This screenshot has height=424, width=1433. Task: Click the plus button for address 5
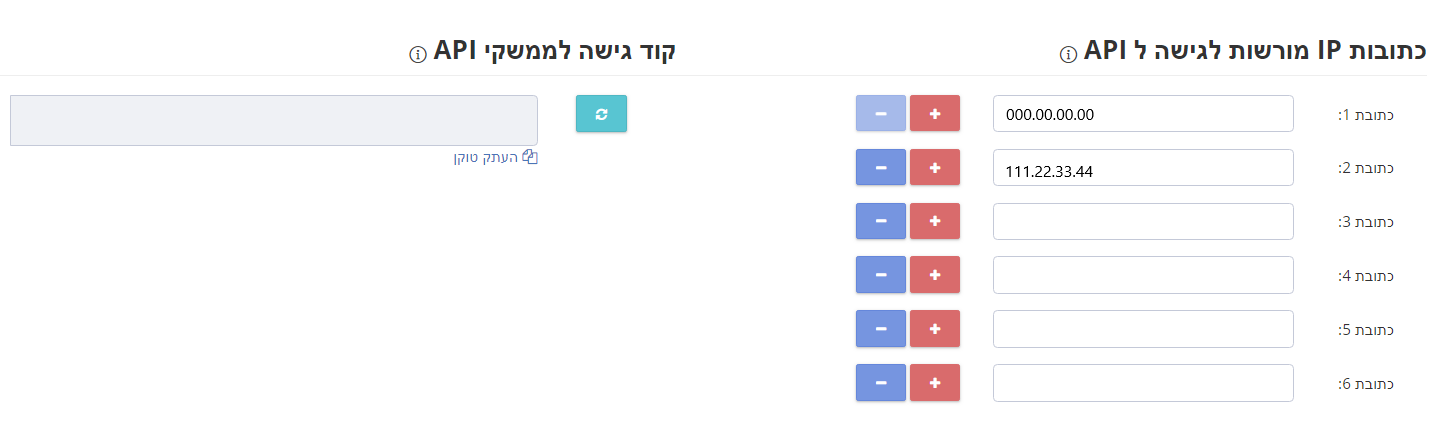[x=935, y=329]
